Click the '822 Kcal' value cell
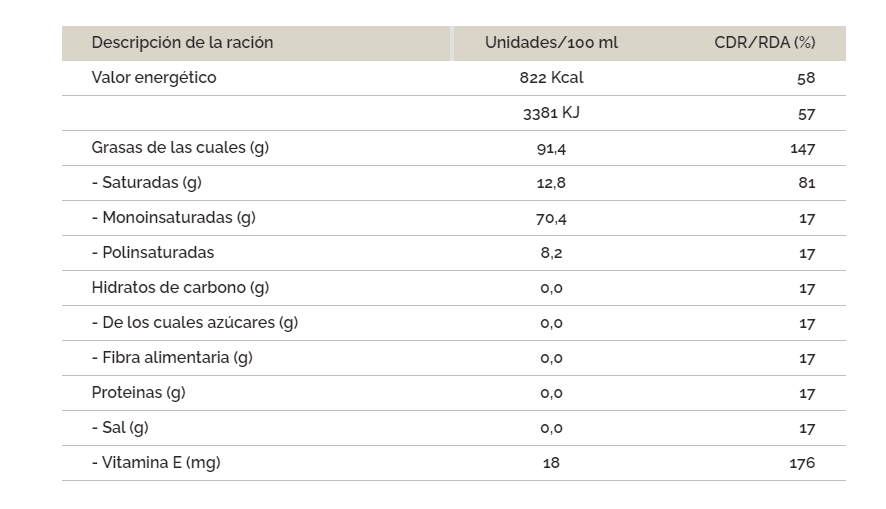This screenshot has width=886, height=509. coord(551,78)
